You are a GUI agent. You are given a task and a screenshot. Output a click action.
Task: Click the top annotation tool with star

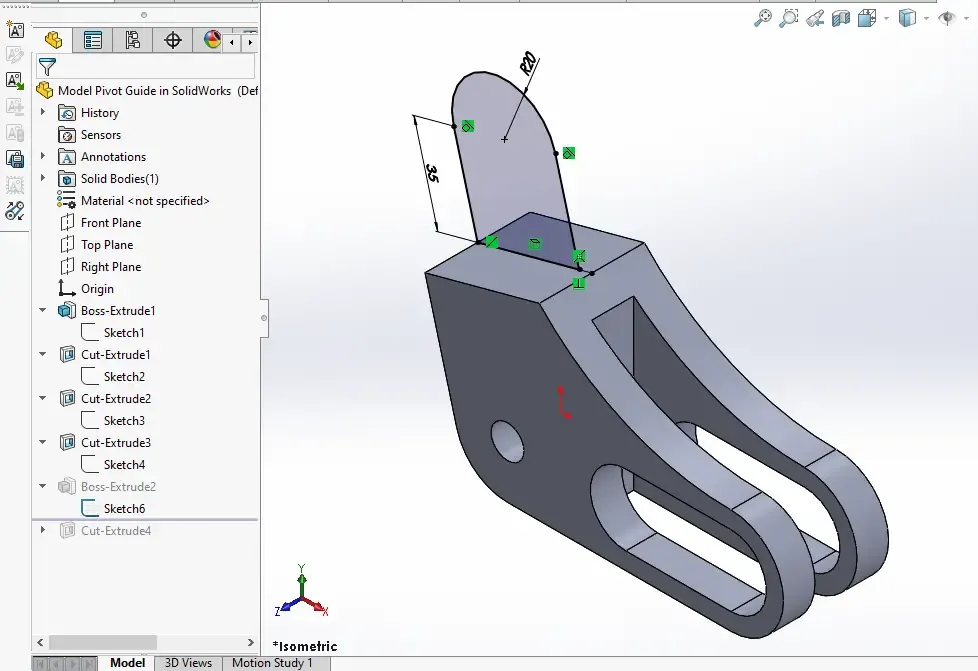(x=15, y=29)
